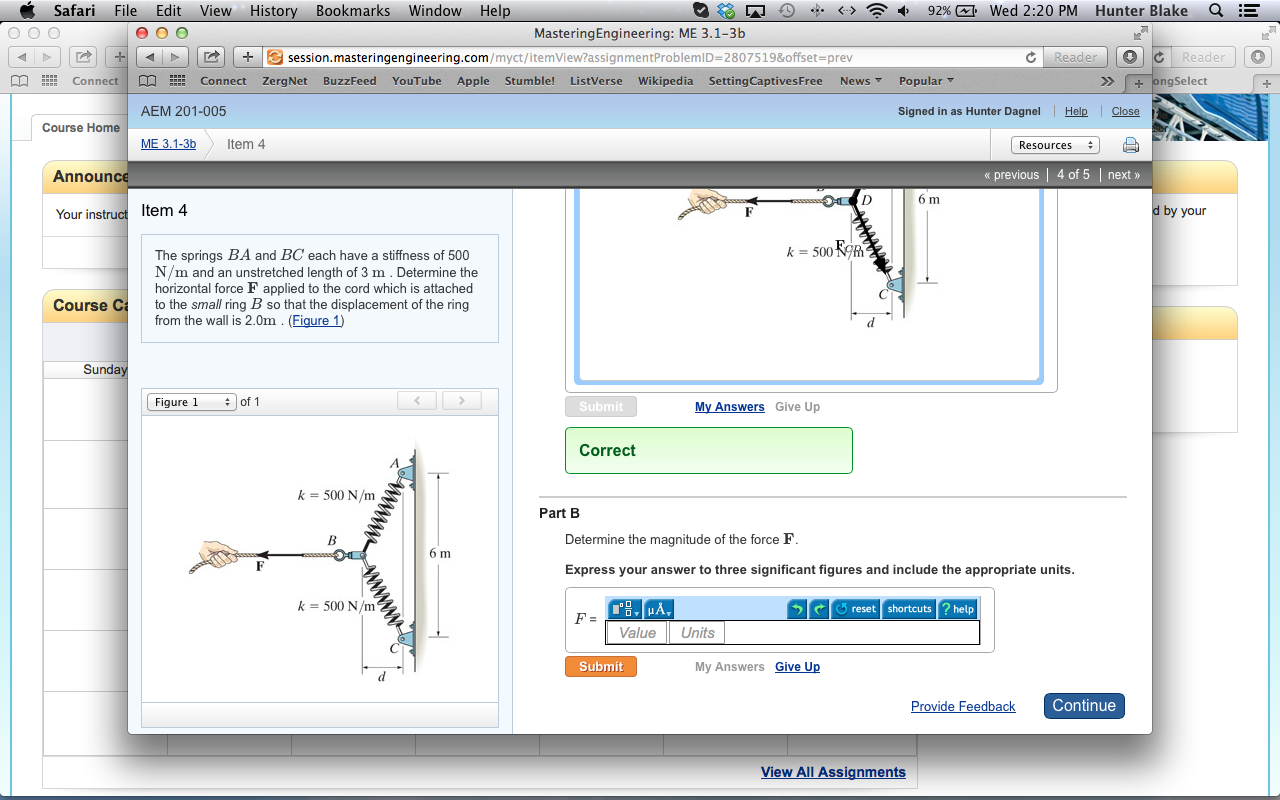Show the Reading List book icon
Viewport: 1280px width, 800px height.
(x=148, y=81)
